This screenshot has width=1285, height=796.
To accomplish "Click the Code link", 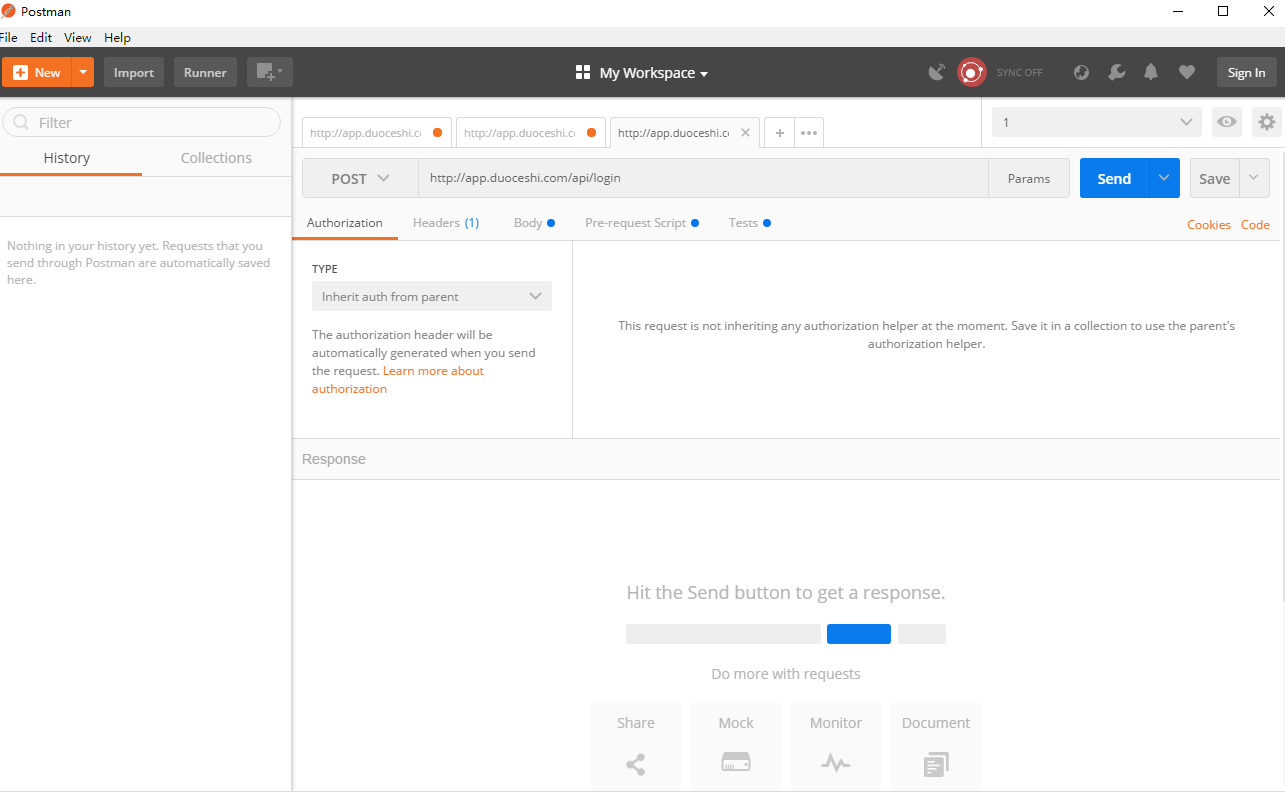I will [x=1255, y=225].
